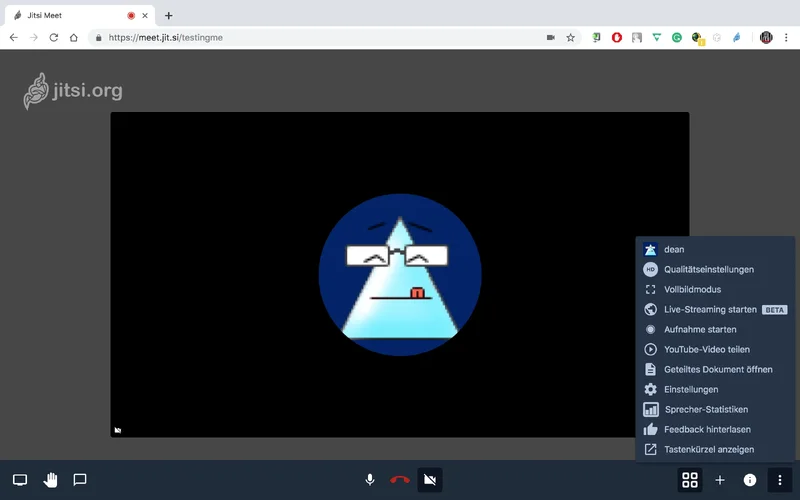Select YouTube-Video teilen
The width and height of the screenshot is (800, 500).
(715, 349)
